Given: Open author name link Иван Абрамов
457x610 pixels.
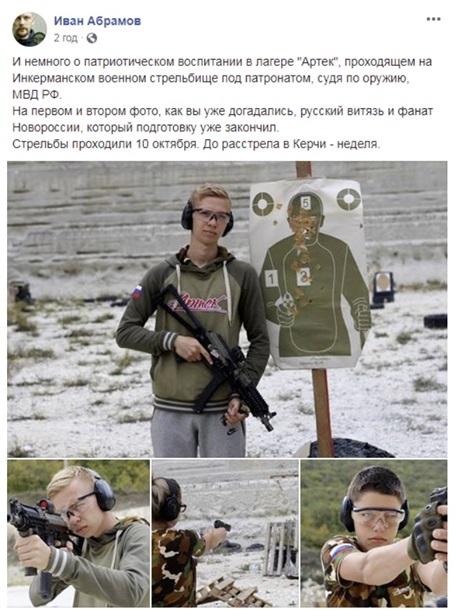Looking at the screenshot, I should coord(97,21).
